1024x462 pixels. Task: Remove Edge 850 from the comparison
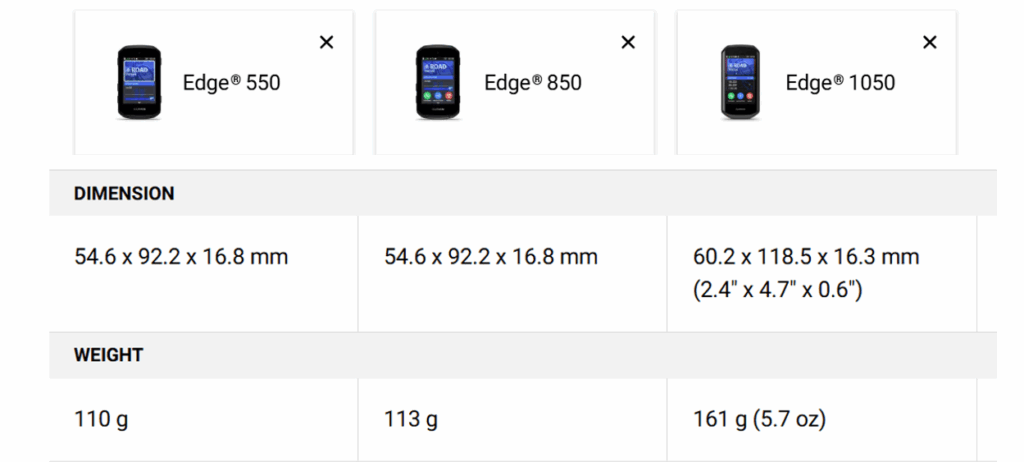[x=628, y=42]
